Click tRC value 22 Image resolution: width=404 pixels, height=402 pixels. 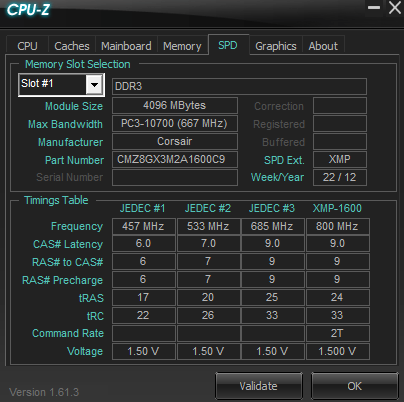pyautogui.click(x=144, y=315)
